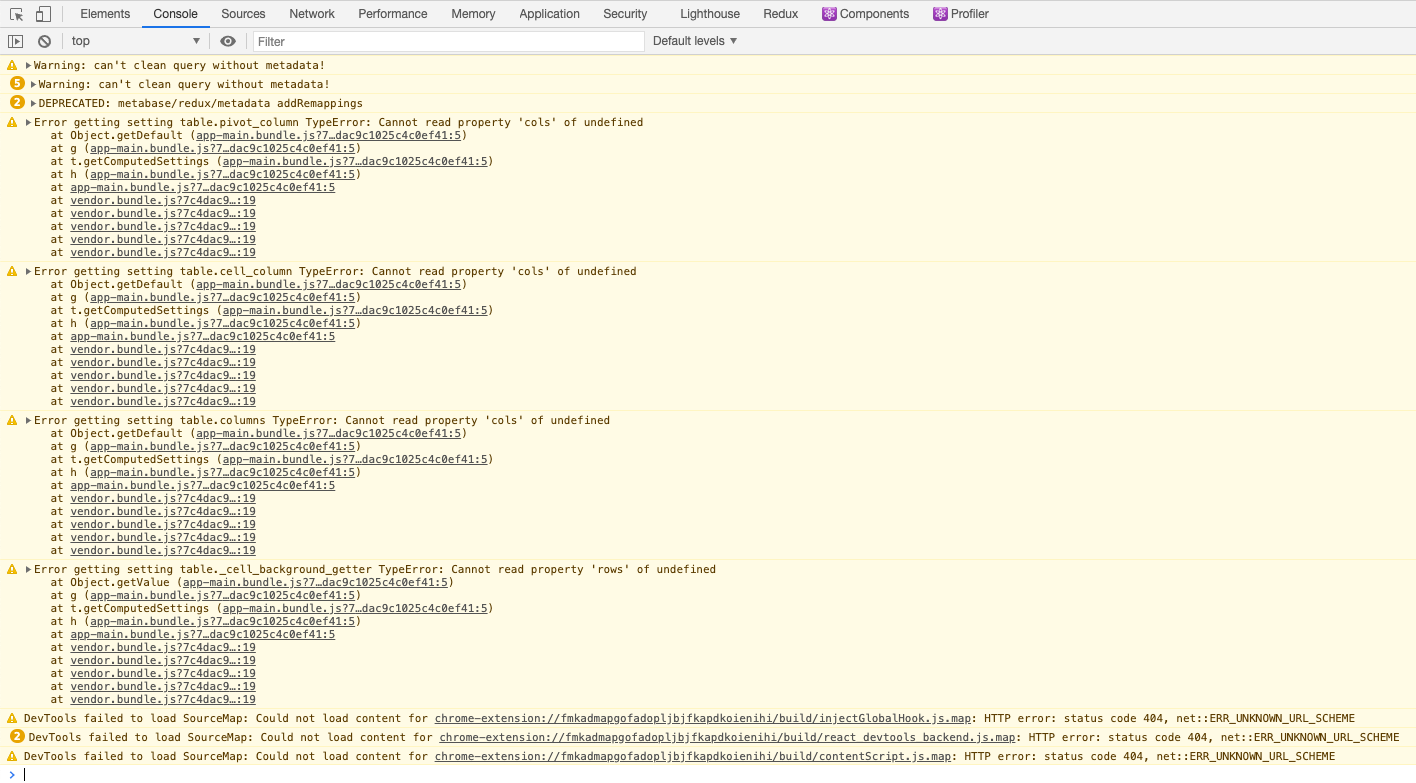Click 'Cannot read property 'rows' of undefined' text
This screenshot has height=783, width=1416.
tap(584, 569)
